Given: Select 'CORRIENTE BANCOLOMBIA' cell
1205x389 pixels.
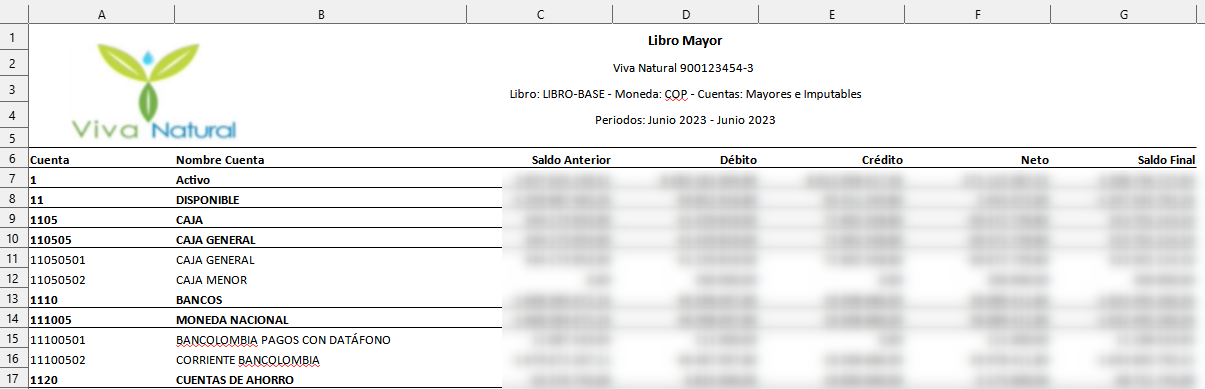Looking at the screenshot, I should (x=320, y=359).
